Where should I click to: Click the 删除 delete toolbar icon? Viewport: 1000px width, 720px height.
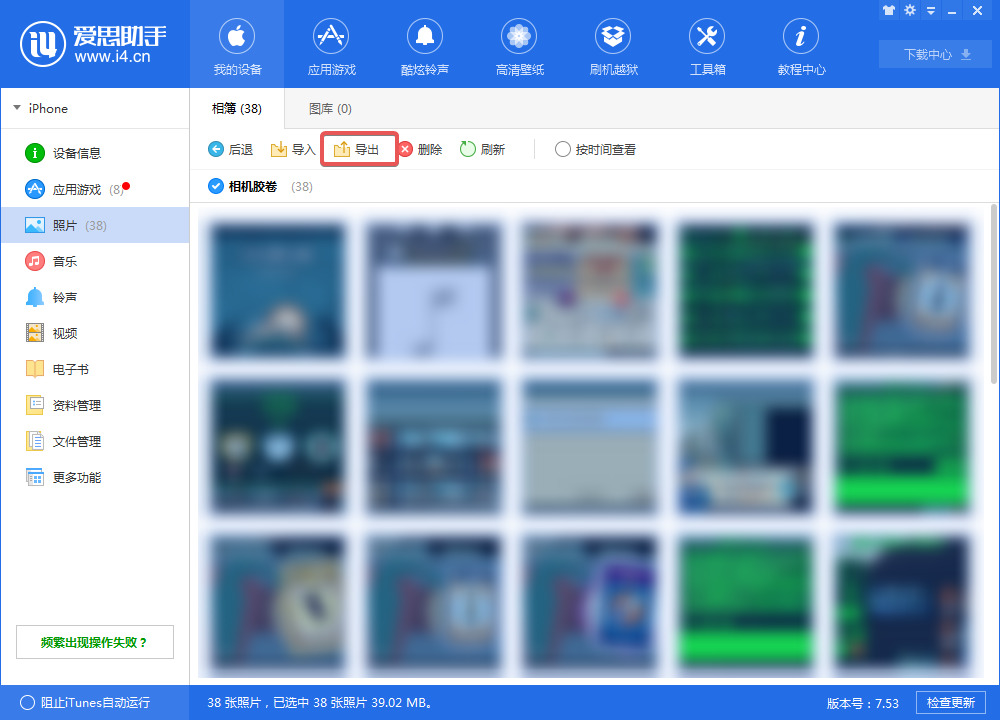coord(406,150)
